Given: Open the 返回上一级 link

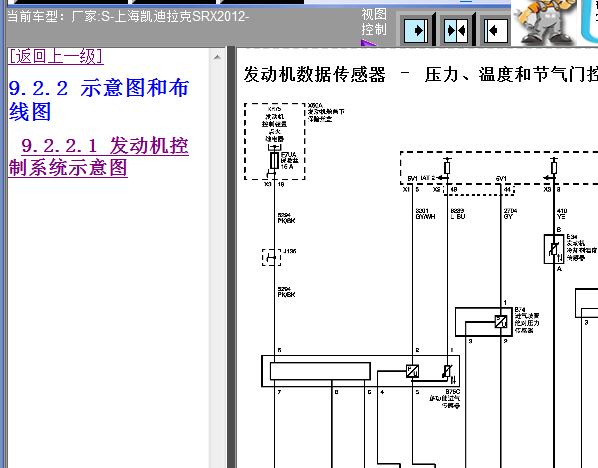Looking at the screenshot, I should pos(56,56).
